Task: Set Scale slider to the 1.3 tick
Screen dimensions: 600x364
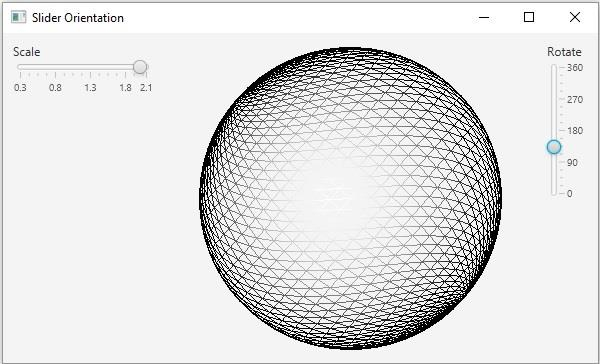Action: pos(90,67)
